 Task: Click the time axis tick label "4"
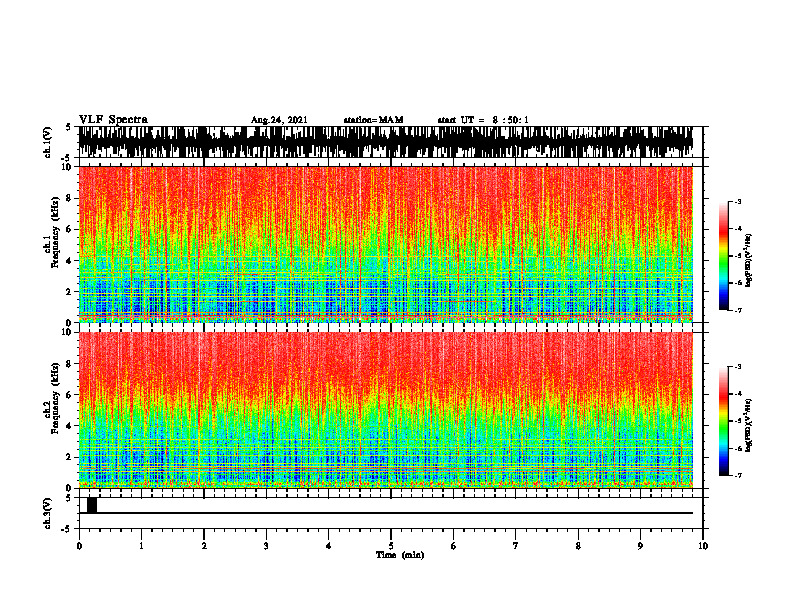329,546
